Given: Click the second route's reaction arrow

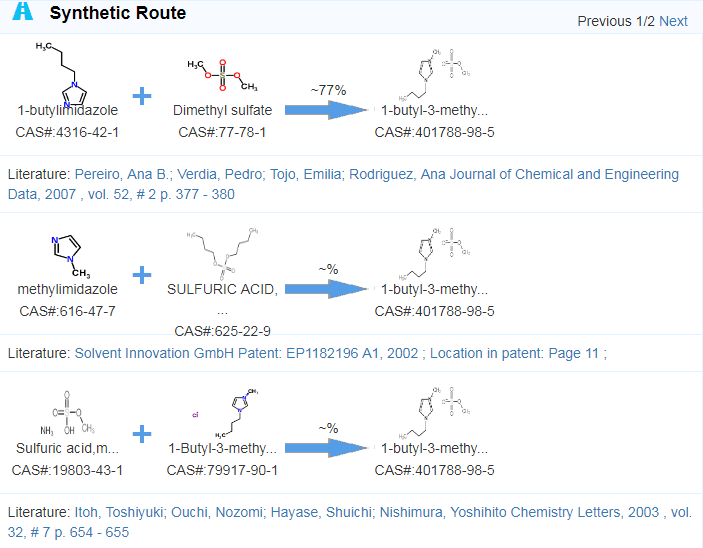Looking at the screenshot, I should pos(326,289).
